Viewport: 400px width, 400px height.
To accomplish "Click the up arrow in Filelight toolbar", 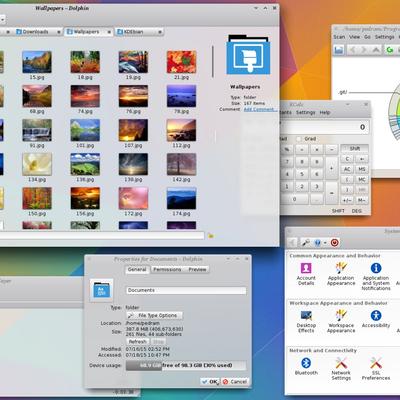I will 376,50.
